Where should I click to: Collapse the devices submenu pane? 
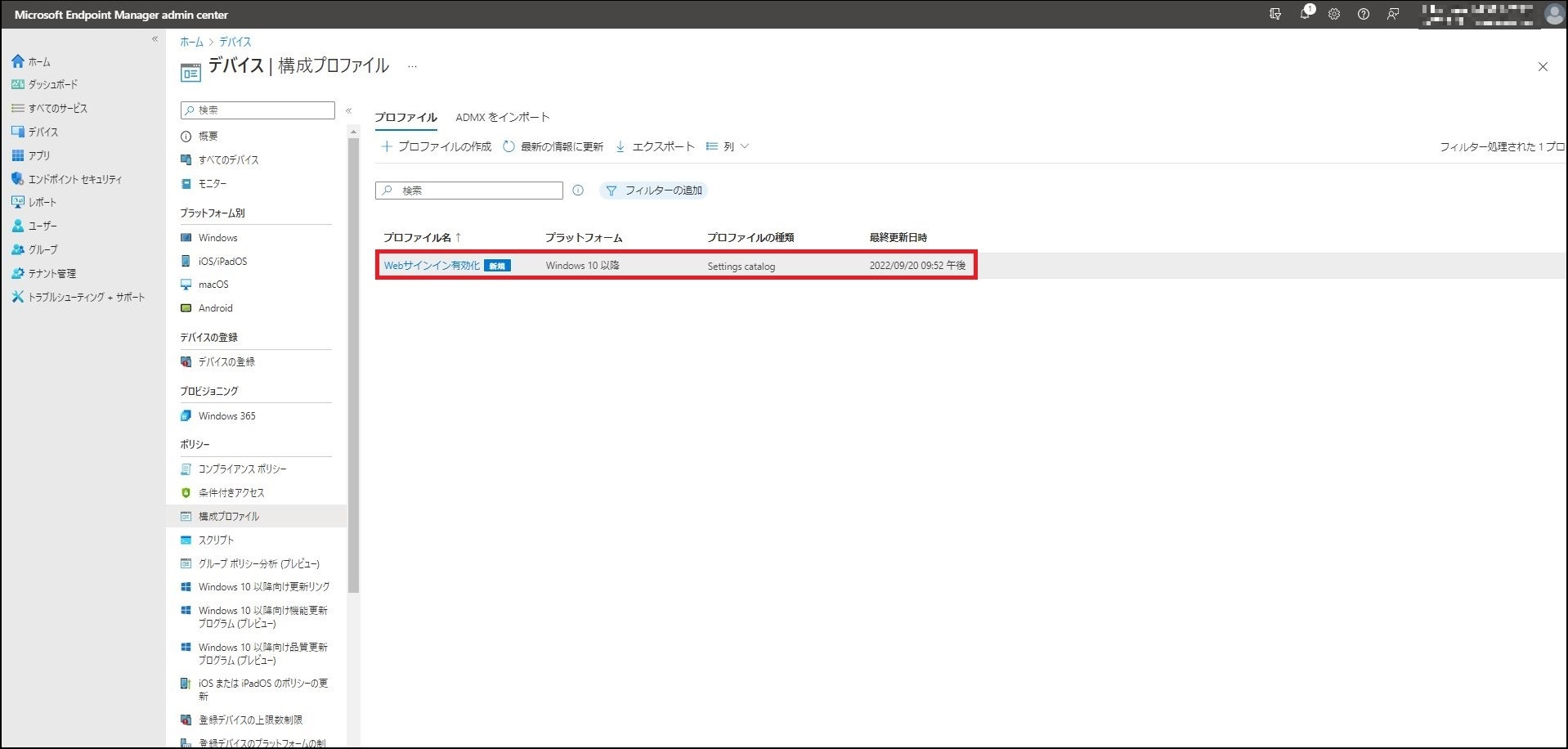pyautogui.click(x=348, y=110)
